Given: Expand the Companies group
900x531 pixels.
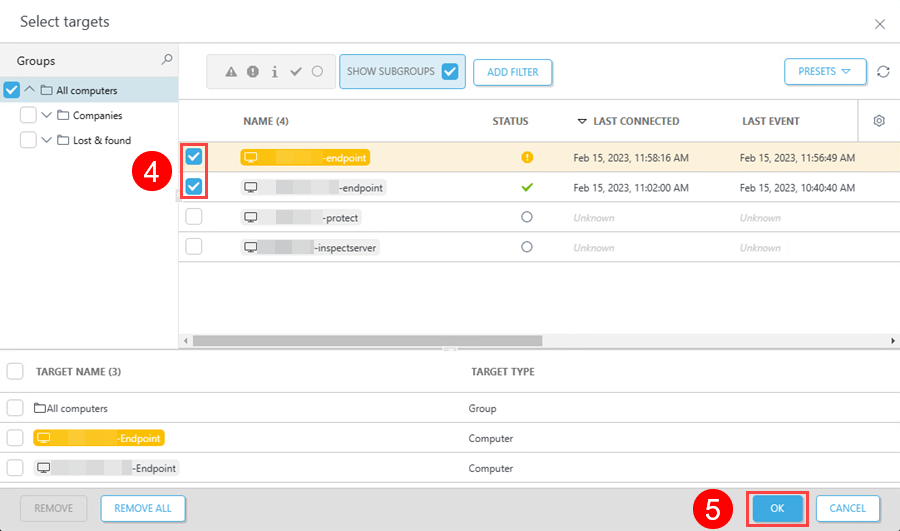Looking at the screenshot, I should click(46, 115).
